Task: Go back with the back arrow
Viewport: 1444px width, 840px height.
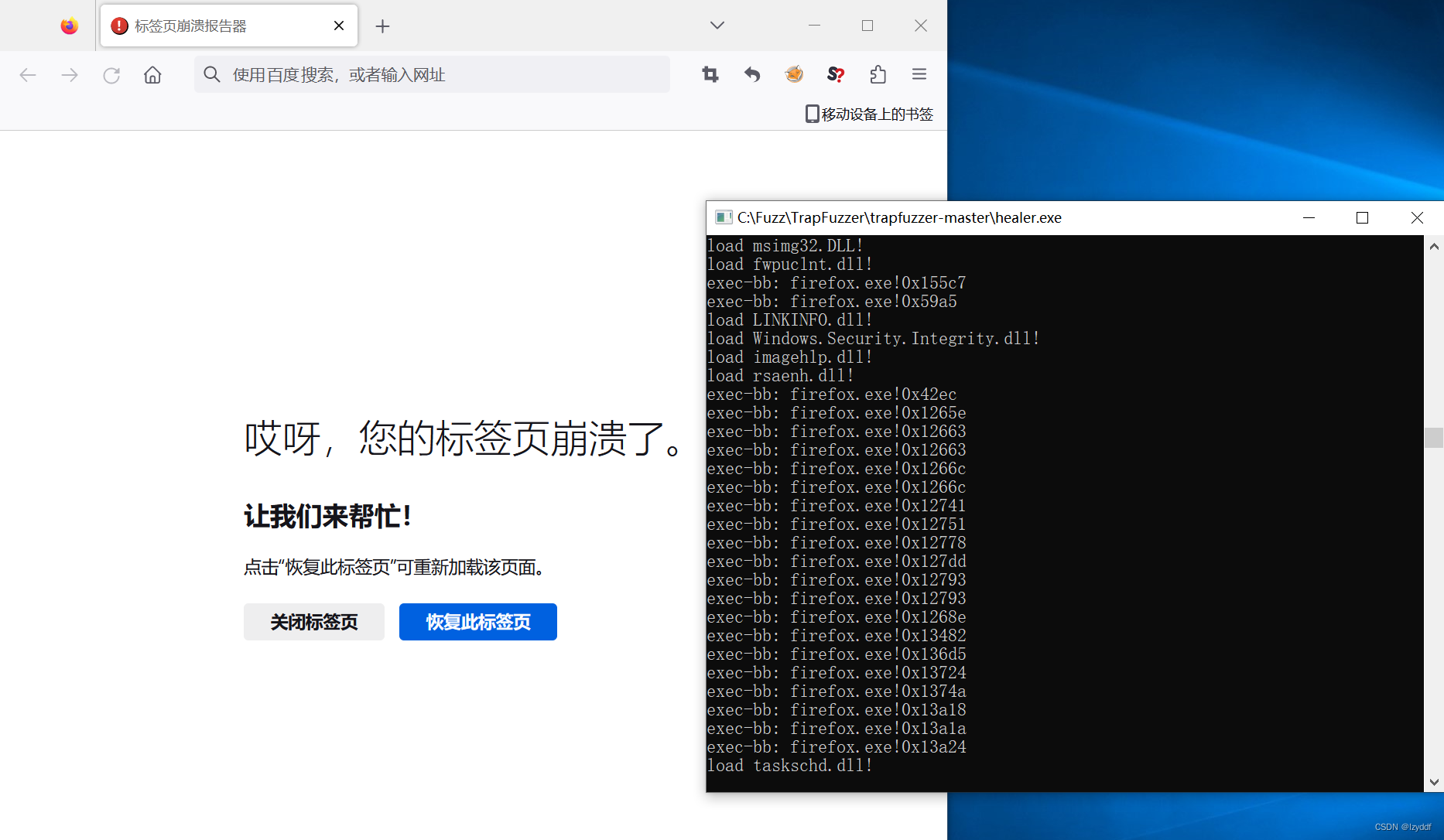Action: coord(28,75)
